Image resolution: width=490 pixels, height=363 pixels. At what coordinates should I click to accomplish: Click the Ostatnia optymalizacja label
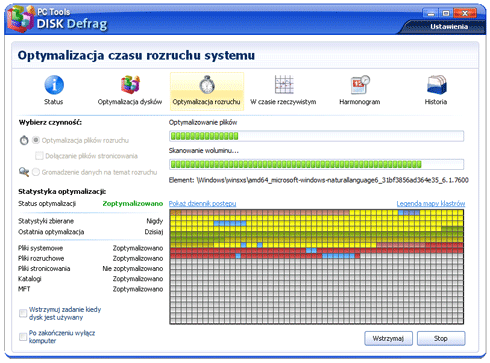point(51,232)
